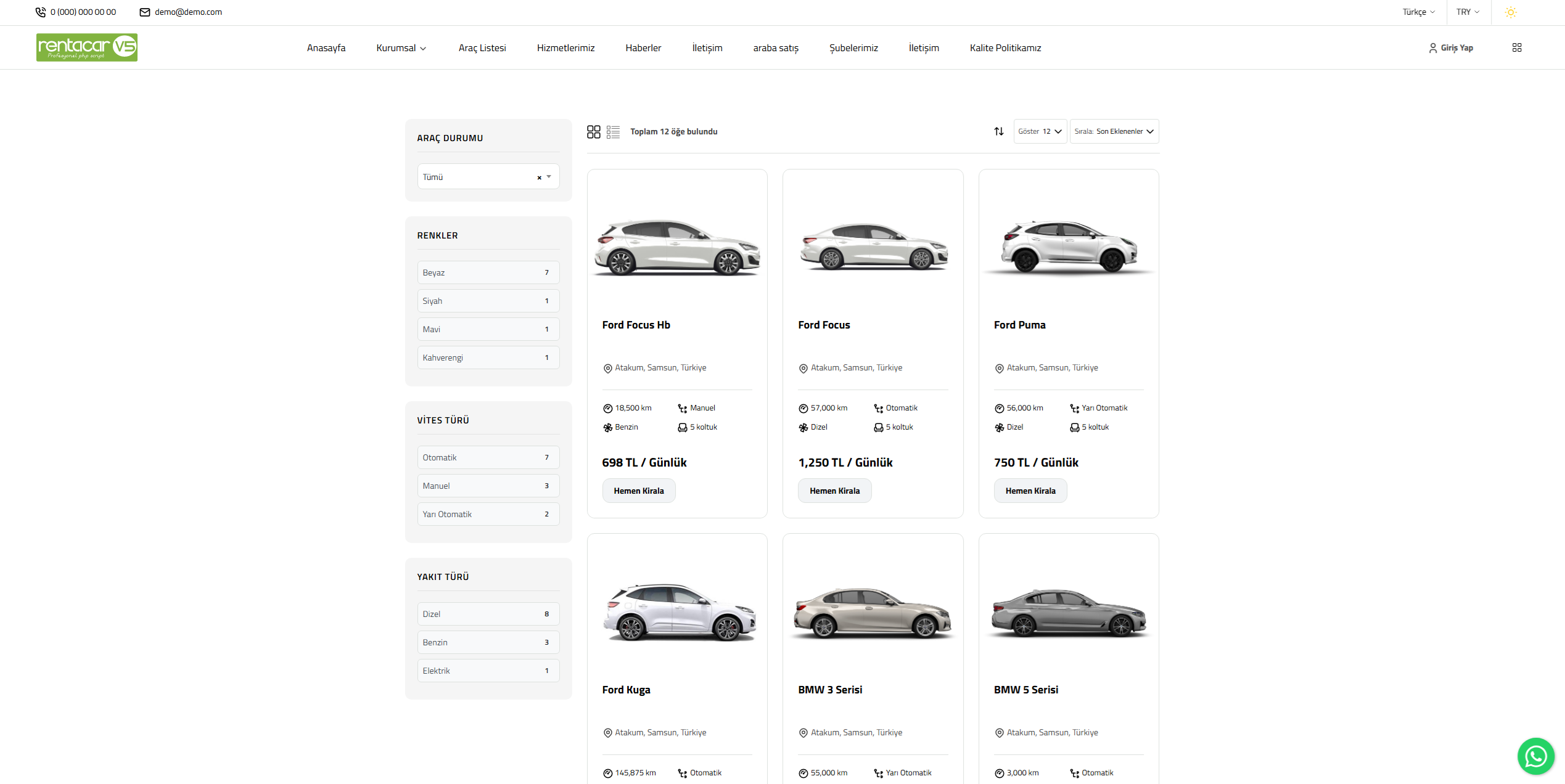Click the phone icon in top bar

click(41, 12)
